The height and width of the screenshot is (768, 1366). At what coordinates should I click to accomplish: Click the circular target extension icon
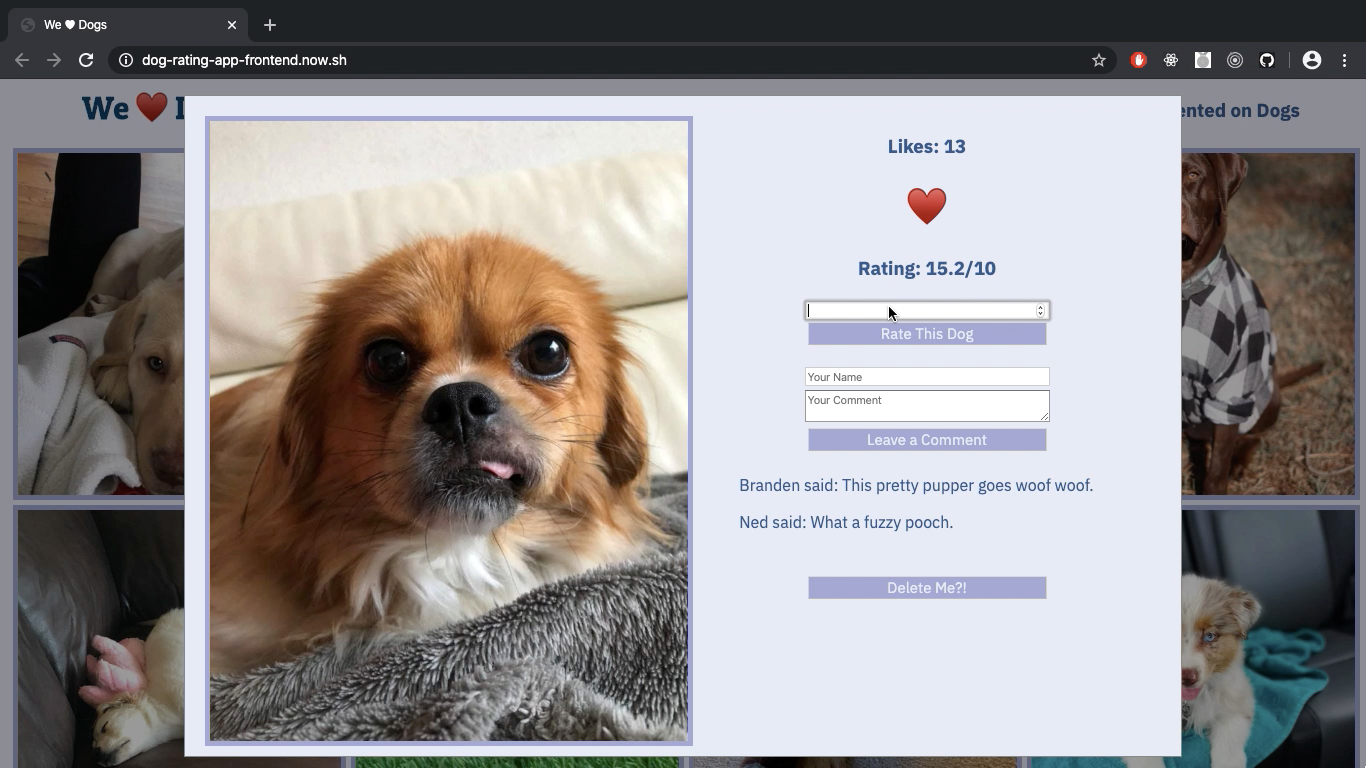1234,60
